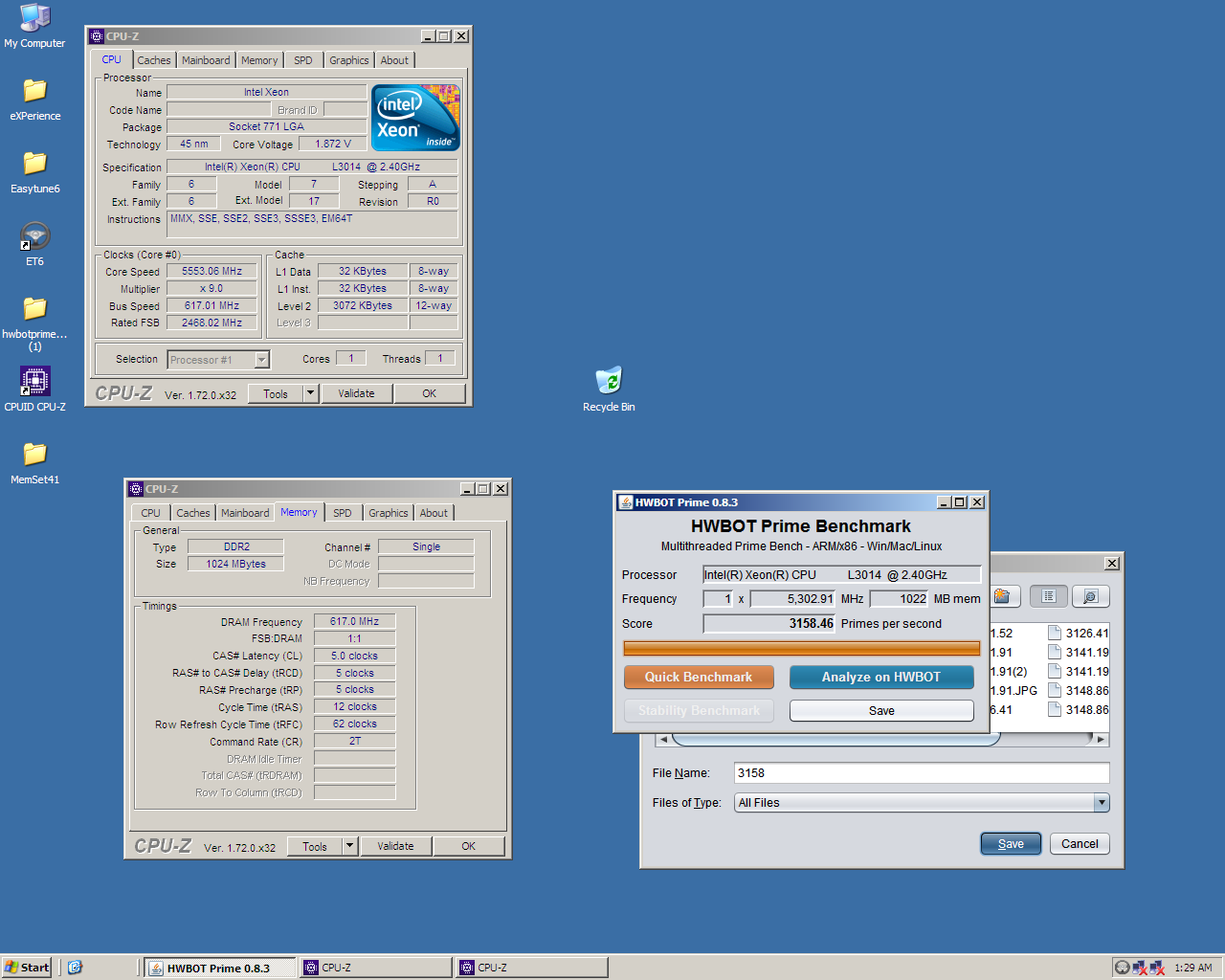The width and height of the screenshot is (1225, 980).
Task: Select file named 1.52
Action: pyautogui.click(x=1001, y=633)
